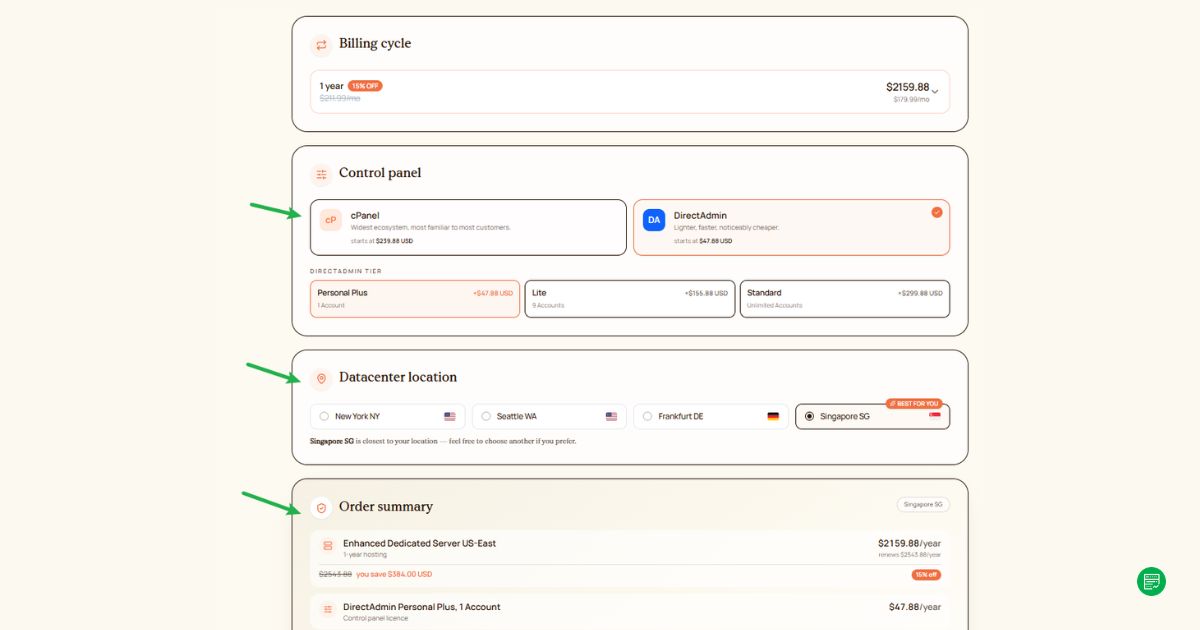Click the Order summary heading
Image resolution: width=1200 pixels, height=630 pixels.
[386, 507]
